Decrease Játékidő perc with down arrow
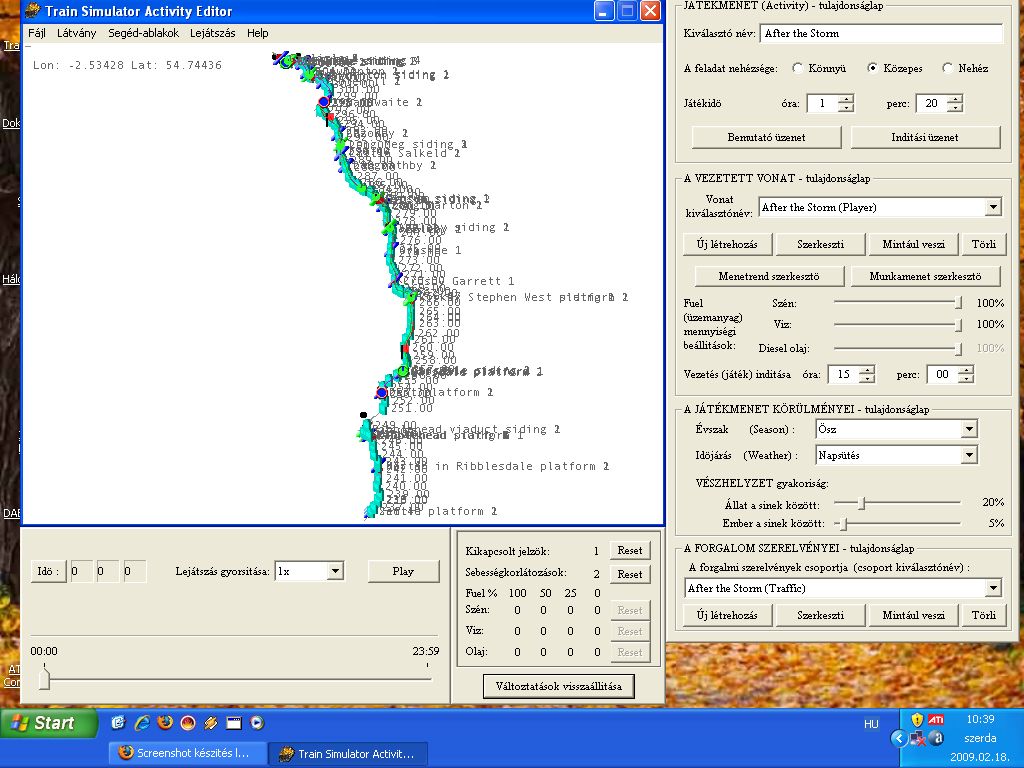 click(955, 107)
